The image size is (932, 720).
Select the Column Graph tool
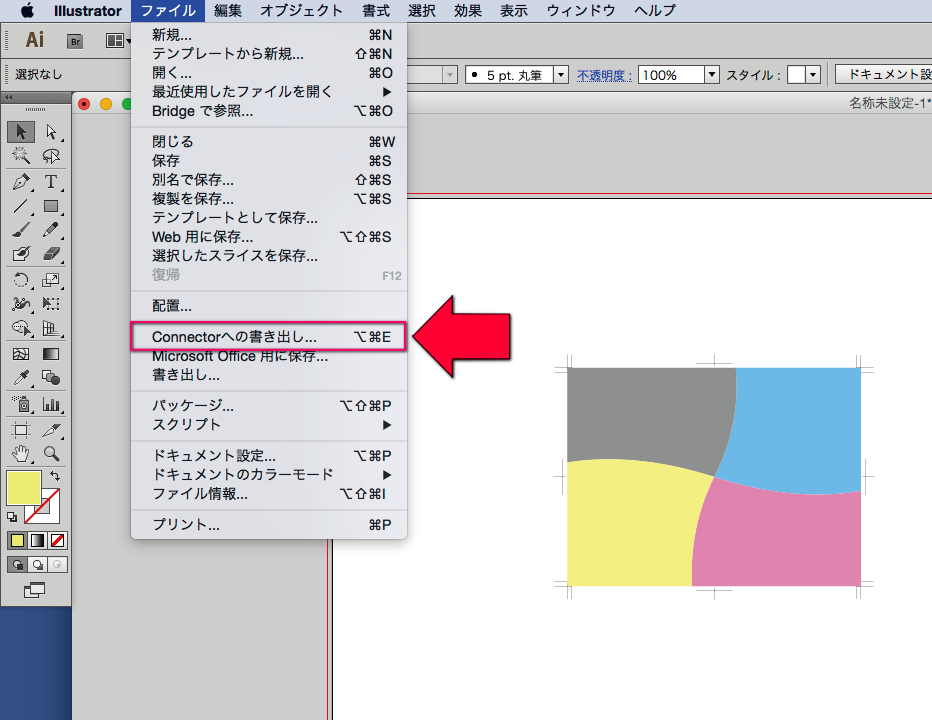[x=51, y=404]
